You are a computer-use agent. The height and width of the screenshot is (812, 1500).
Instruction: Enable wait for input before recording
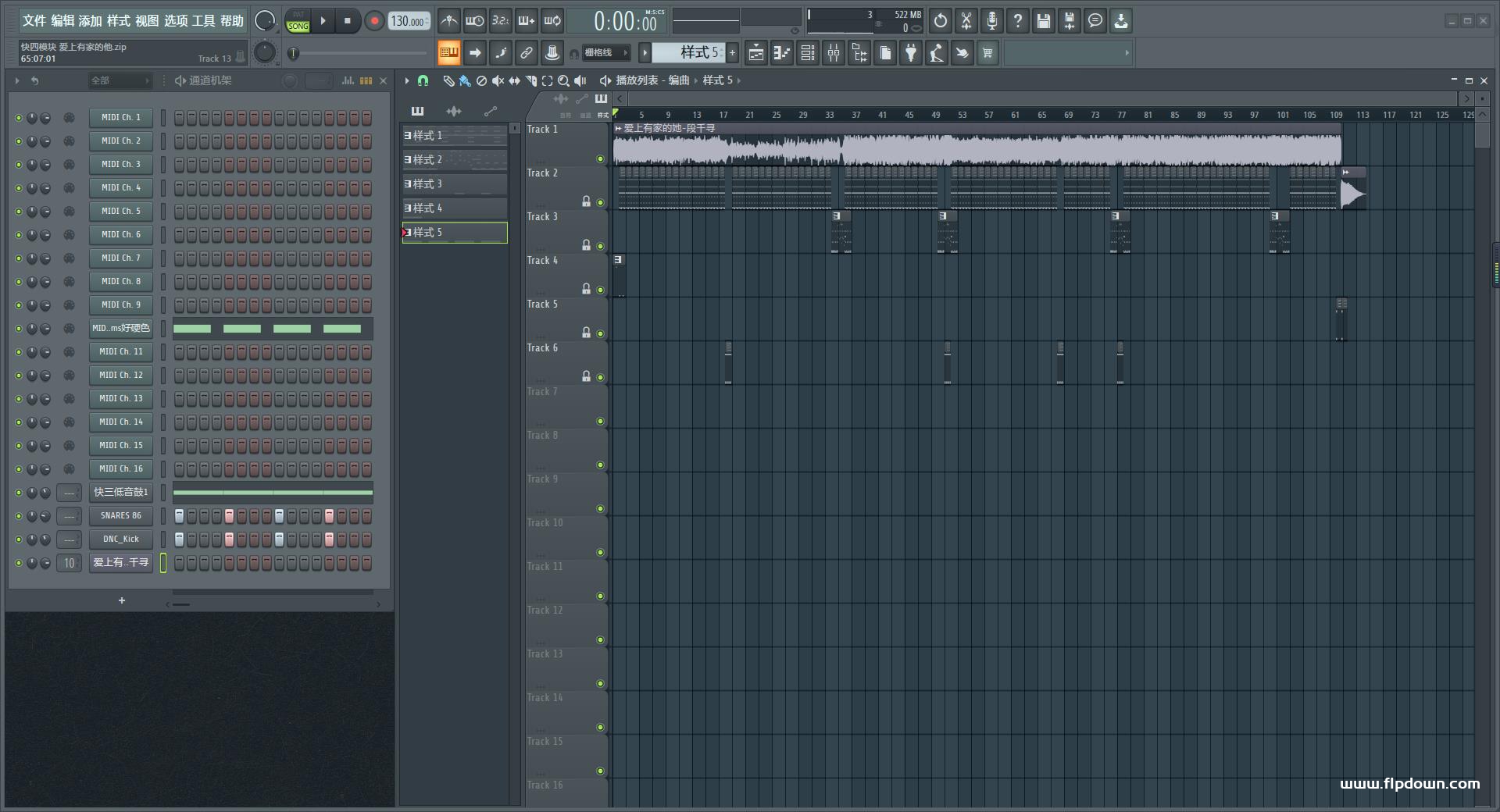point(474,21)
